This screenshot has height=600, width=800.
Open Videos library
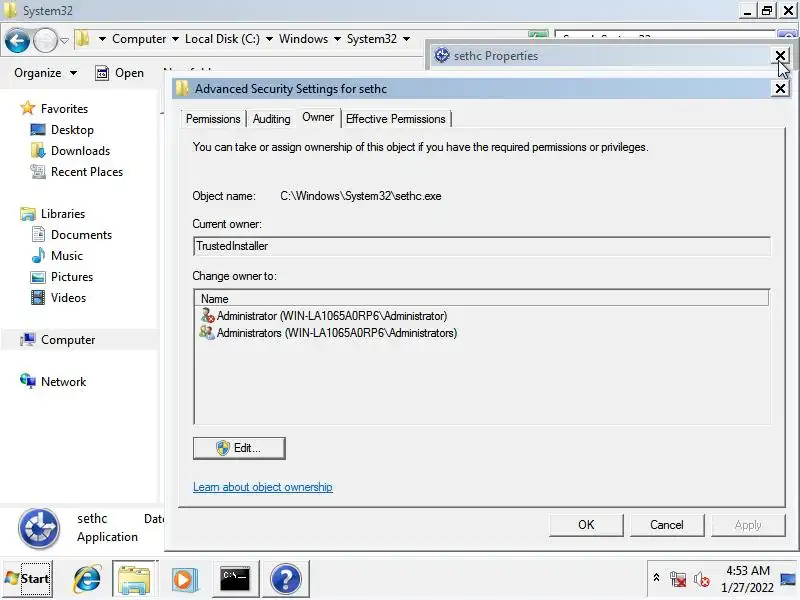coord(68,297)
